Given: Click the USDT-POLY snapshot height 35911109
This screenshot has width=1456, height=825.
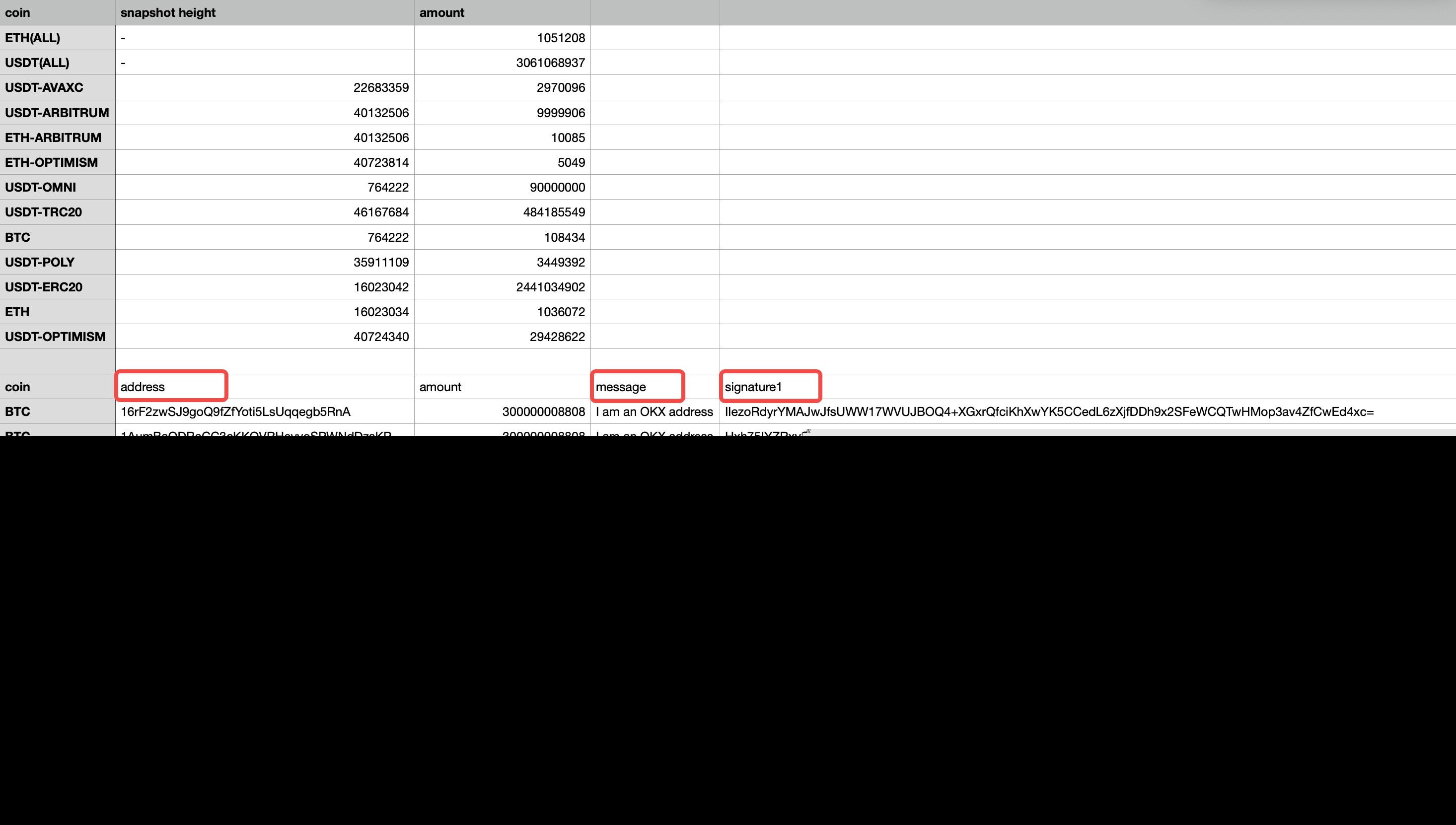Looking at the screenshot, I should point(381,262).
